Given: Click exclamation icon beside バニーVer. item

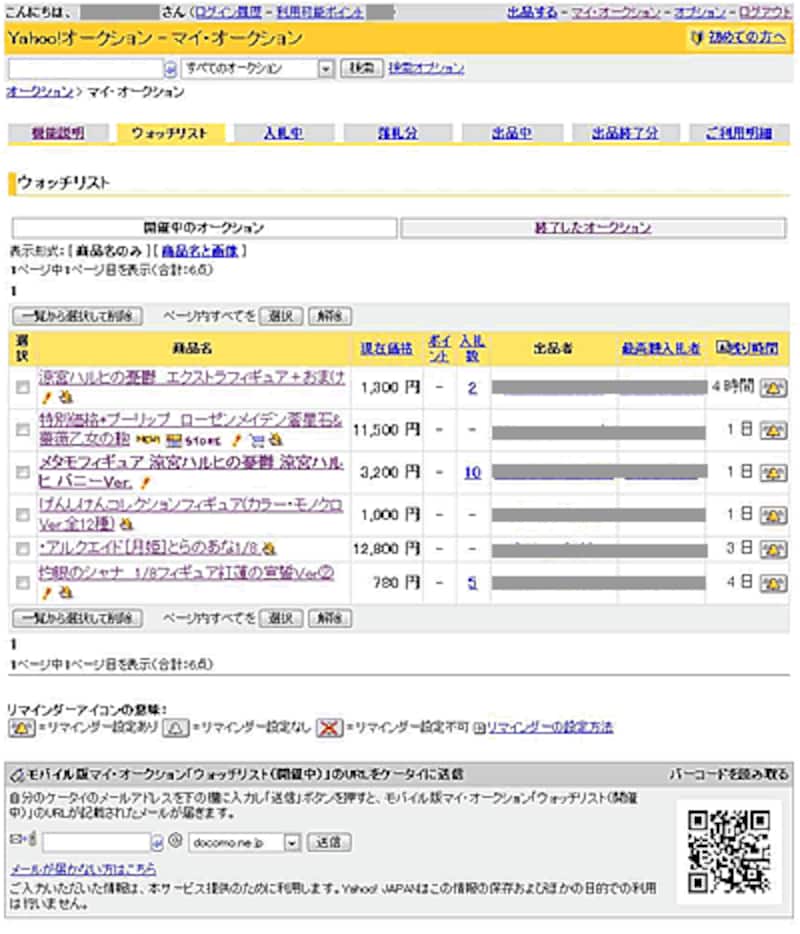Looking at the screenshot, I should click(145, 482).
